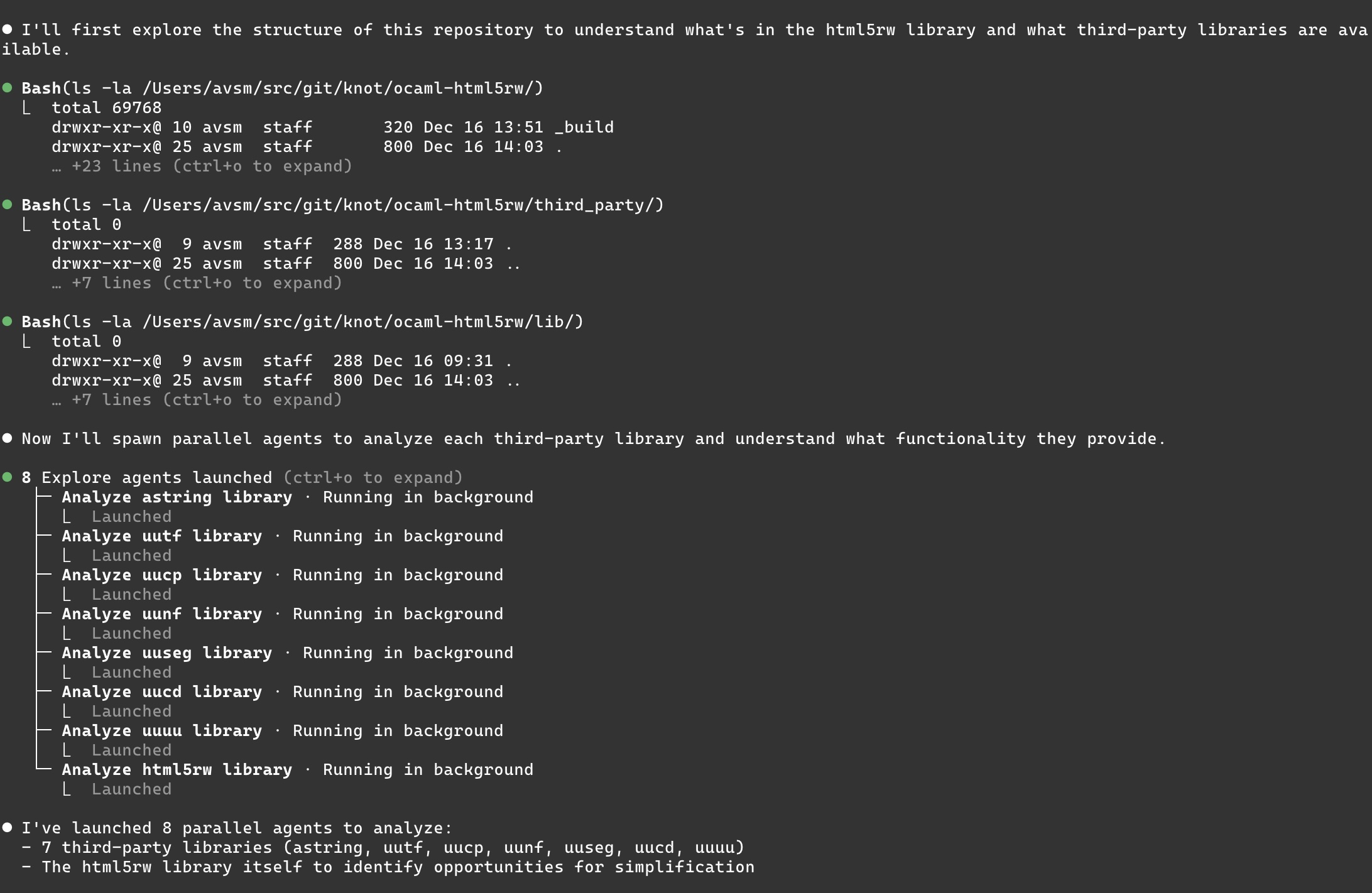This screenshot has width=1372, height=893.
Task: Expand the Explore agents "ctrl+o to expand" hint
Action: [x=373, y=477]
